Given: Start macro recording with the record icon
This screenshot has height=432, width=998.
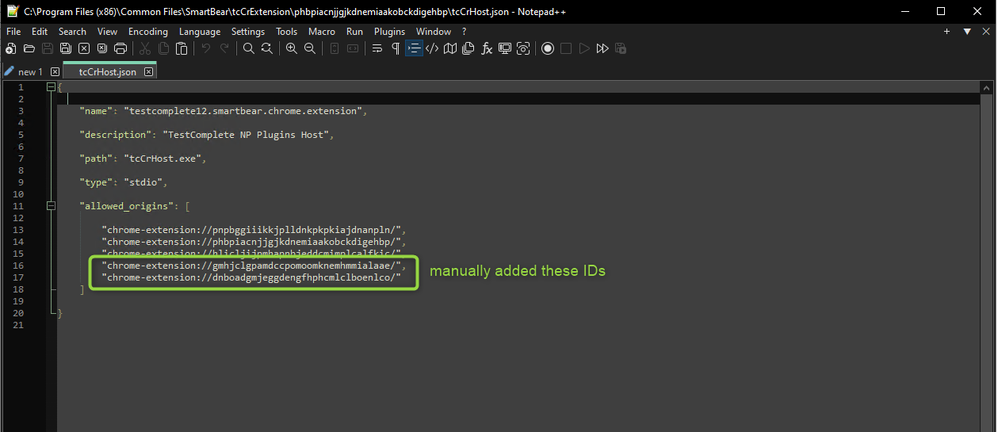Looking at the screenshot, I should point(547,48).
